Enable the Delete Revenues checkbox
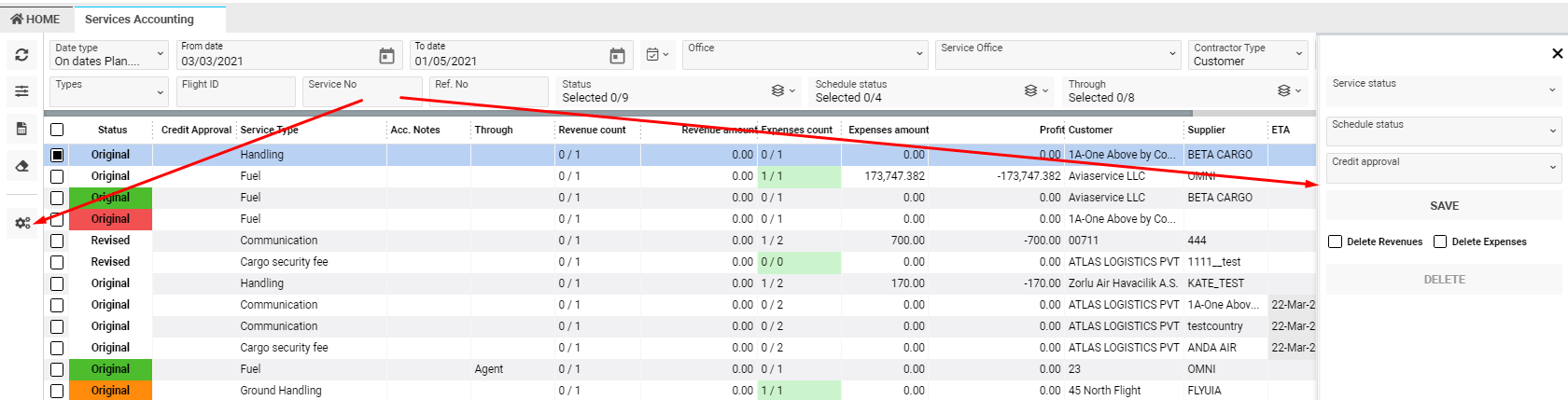This screenshot has width=1568, height=400. click(x=1335, y=241)
